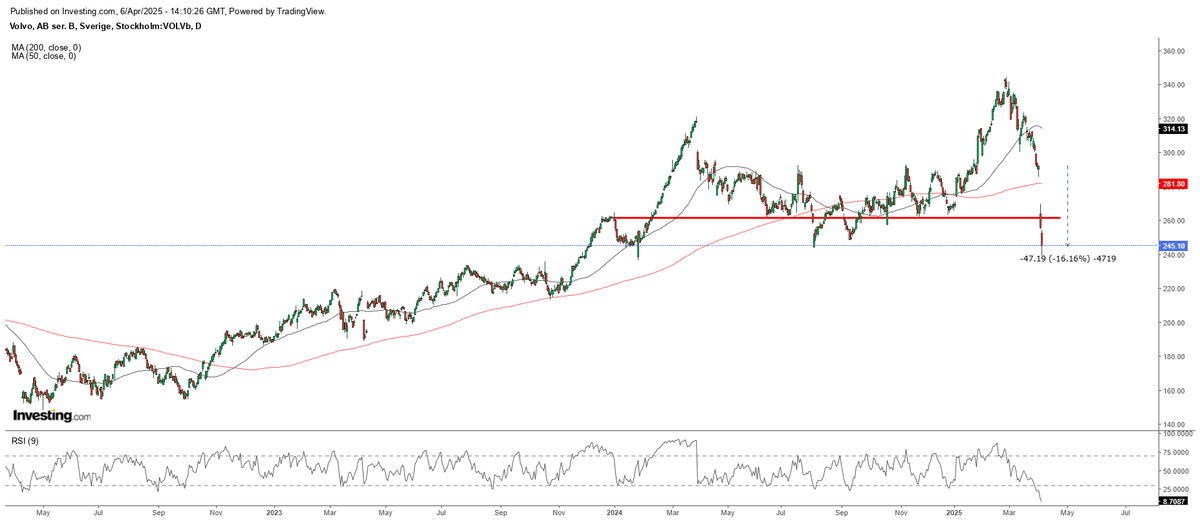Click the dashed measurement arrow line
Screen dimensions: 1200x521
point(1068,205)
